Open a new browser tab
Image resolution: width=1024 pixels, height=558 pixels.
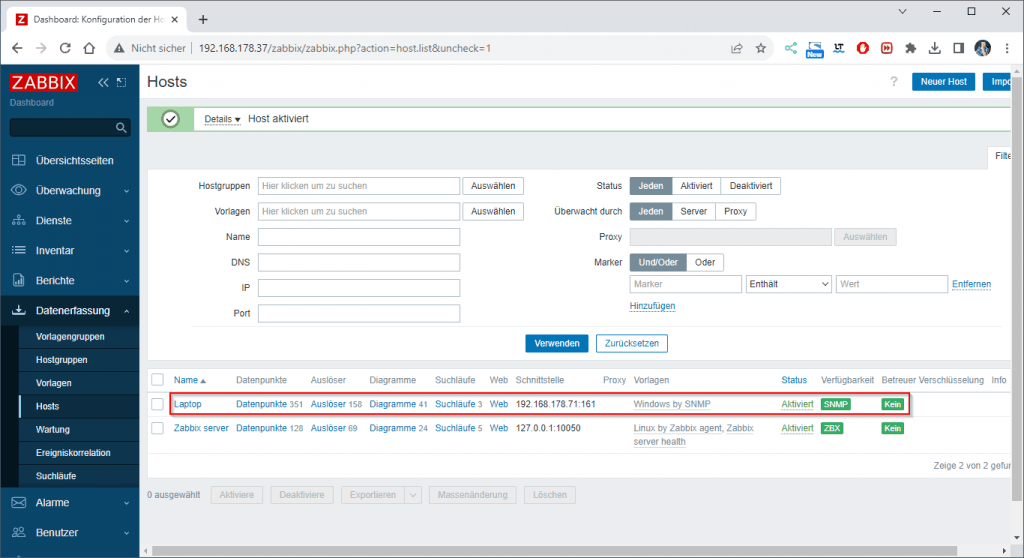(x=203, y=20)
